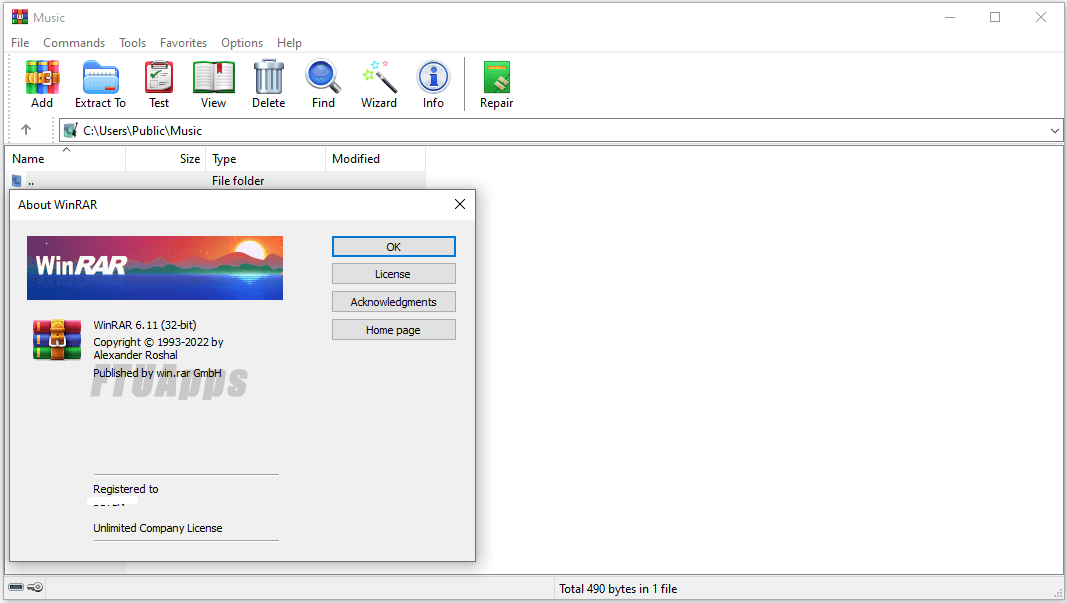Run the Test archive tool
This screenshot has width=1067, height=603.
tap(158, 83)
